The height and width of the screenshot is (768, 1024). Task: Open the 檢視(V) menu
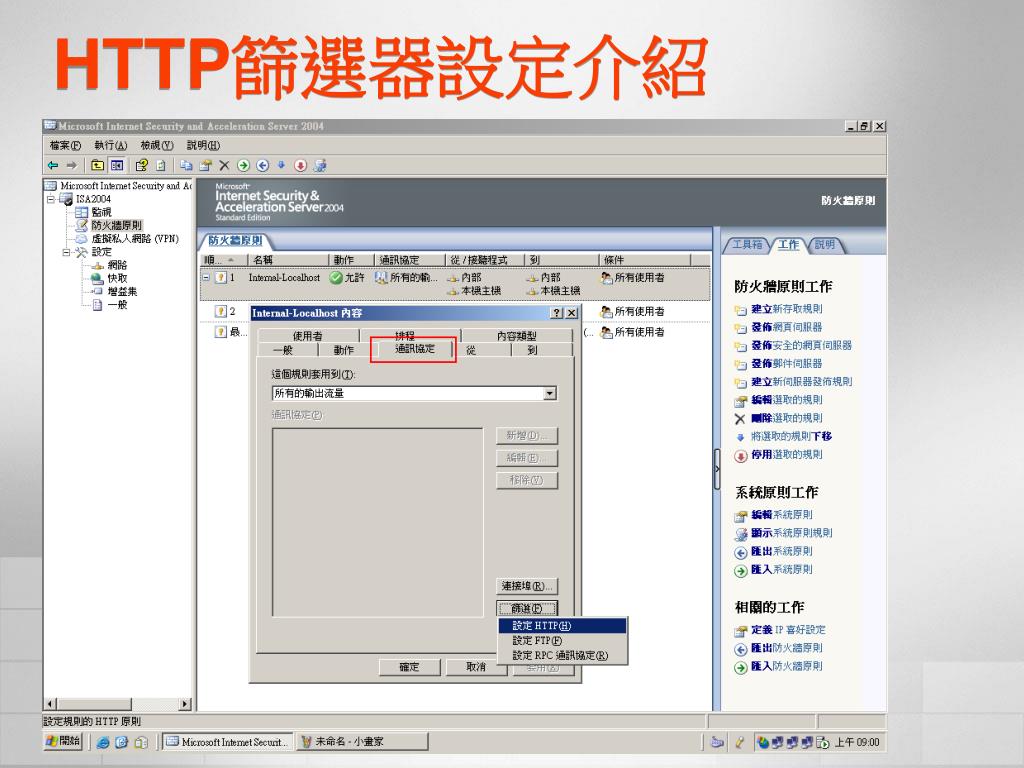coord(157,145)
